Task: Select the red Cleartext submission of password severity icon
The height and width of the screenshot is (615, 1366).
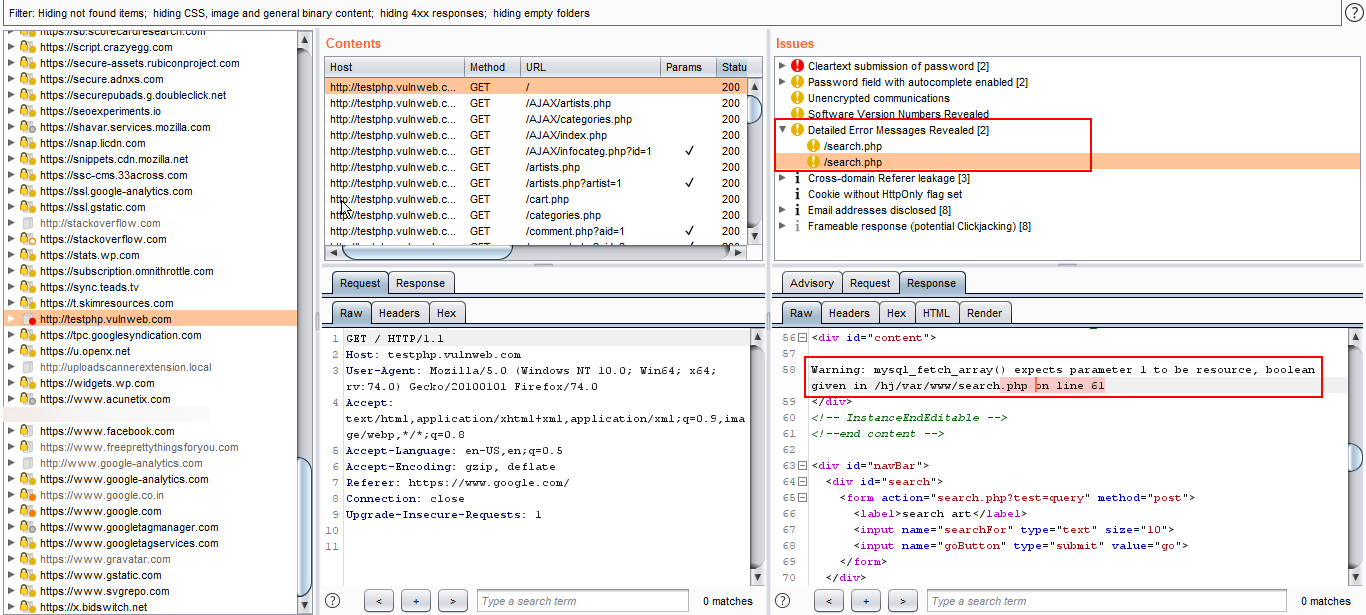Action: 797,66
